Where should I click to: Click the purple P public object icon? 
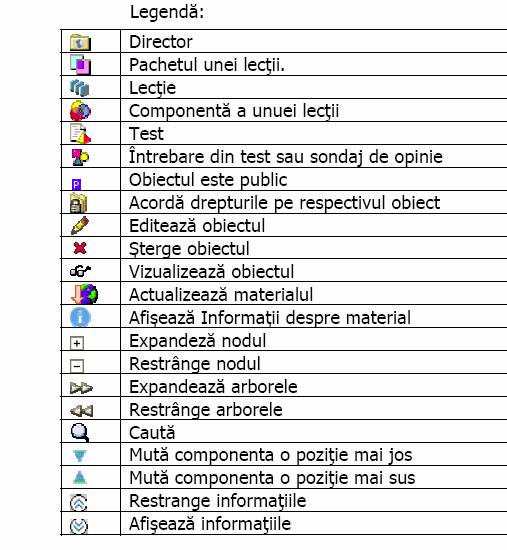(76, 184)
